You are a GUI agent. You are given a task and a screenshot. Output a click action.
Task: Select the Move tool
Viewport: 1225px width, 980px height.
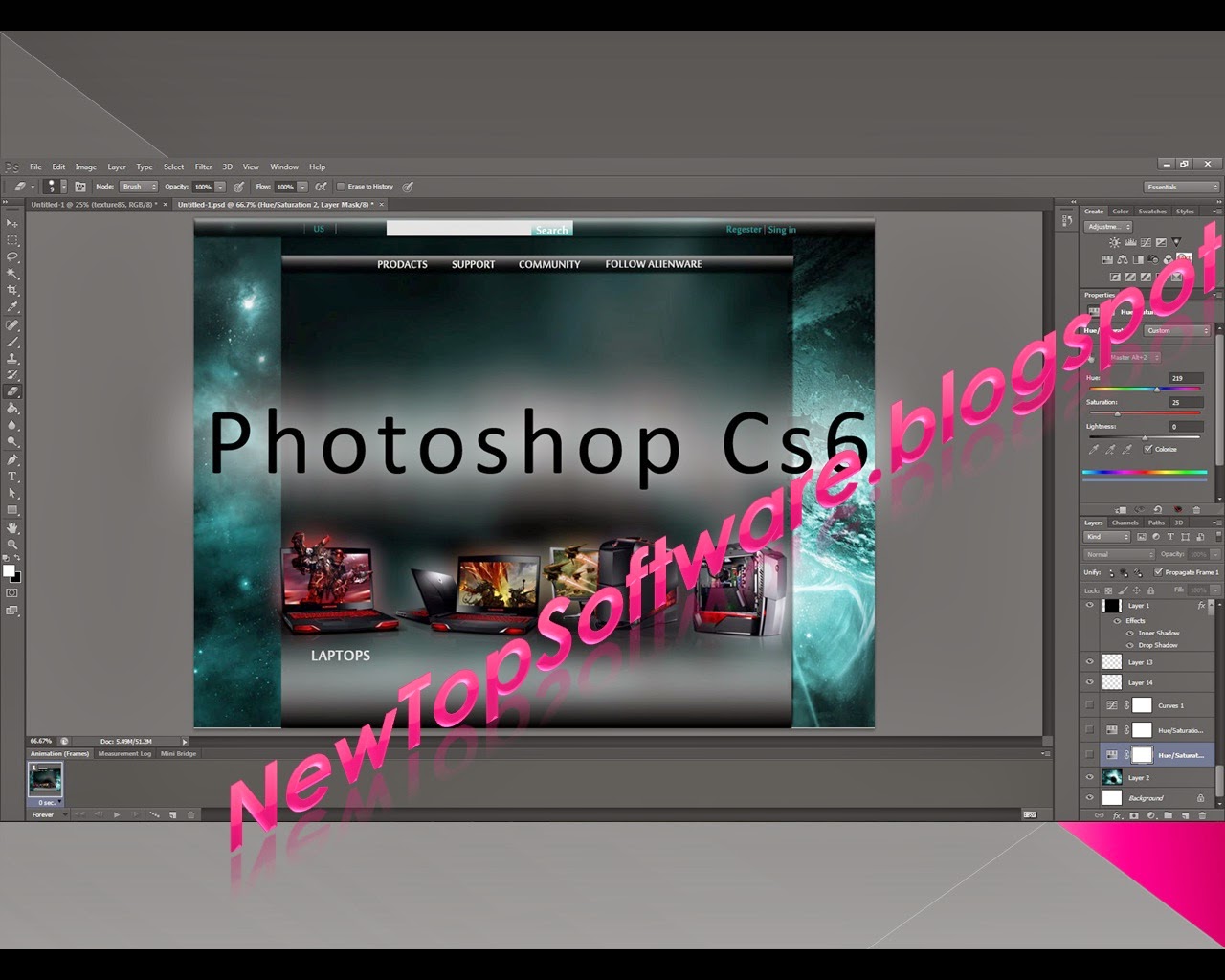coord(12,223)
